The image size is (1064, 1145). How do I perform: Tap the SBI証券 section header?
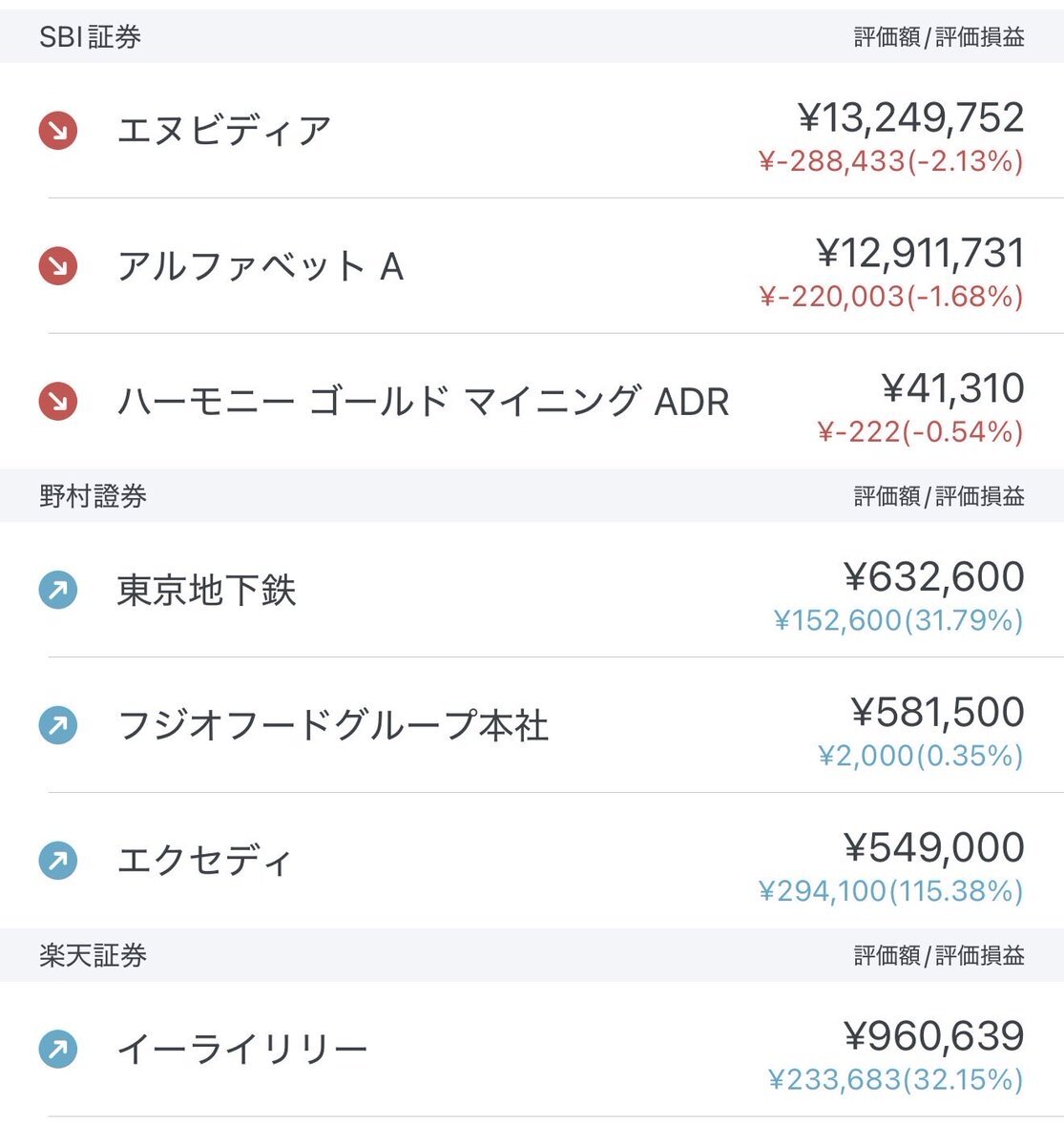(x=91, y=37)
